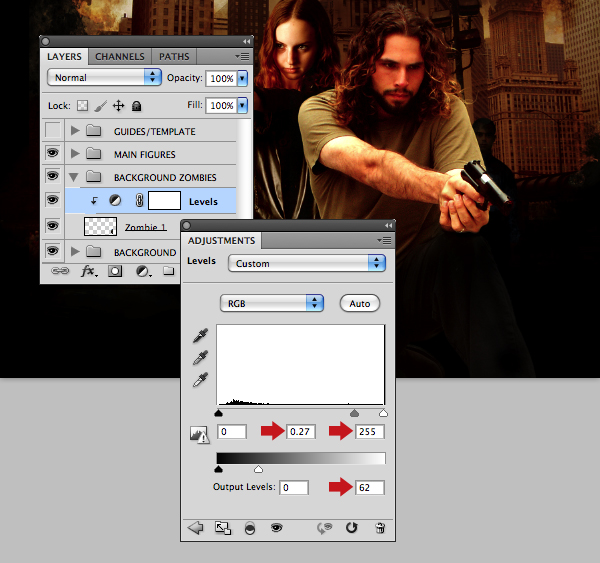Click the input highlight 255 field
The width and height of the screenshot is (600, 563).
370,432
